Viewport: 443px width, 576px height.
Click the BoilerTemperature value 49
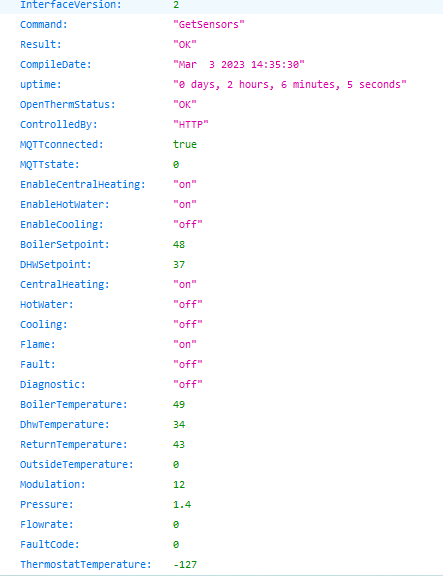179,404
